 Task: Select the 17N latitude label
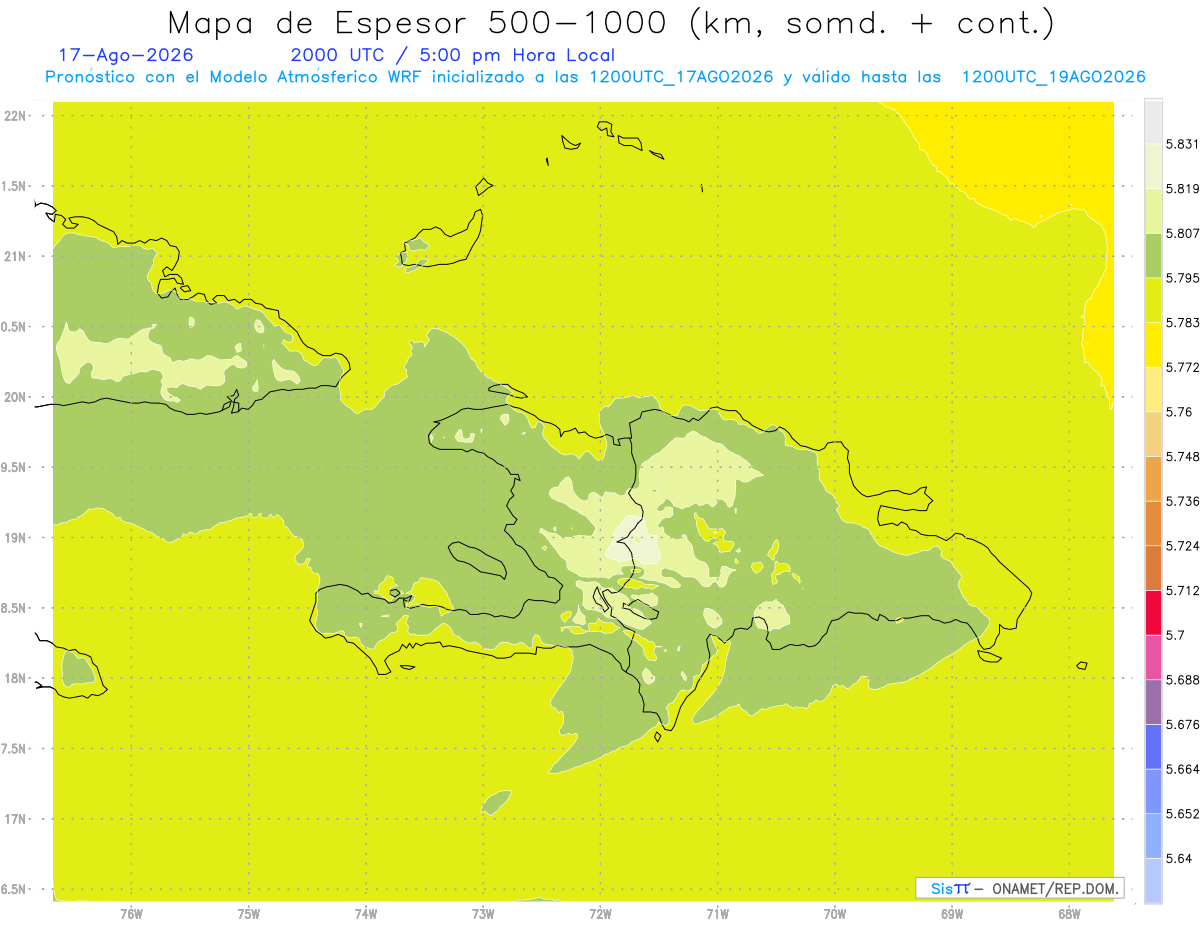coord(15,819)
